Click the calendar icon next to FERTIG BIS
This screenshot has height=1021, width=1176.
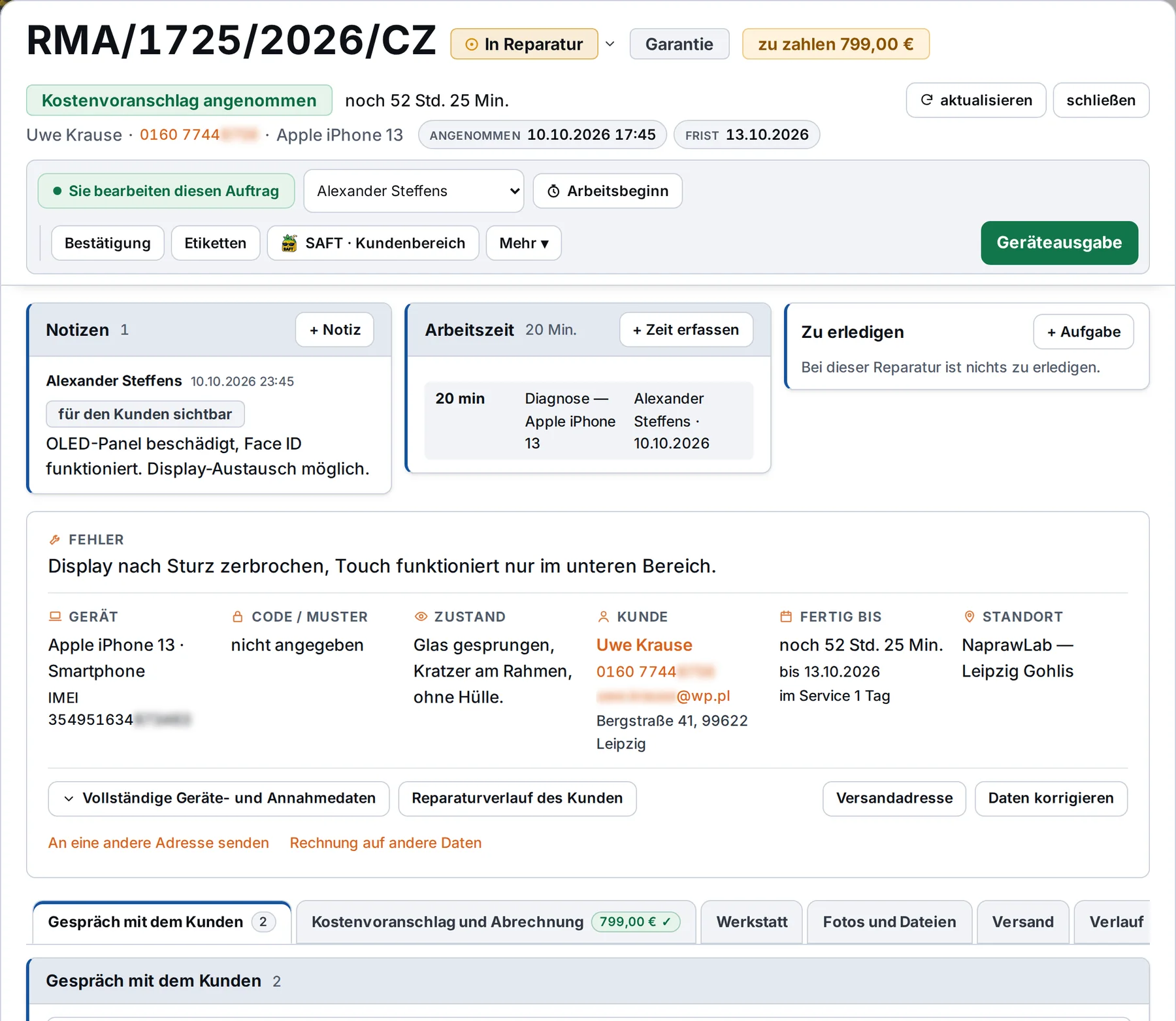[786, 616]
